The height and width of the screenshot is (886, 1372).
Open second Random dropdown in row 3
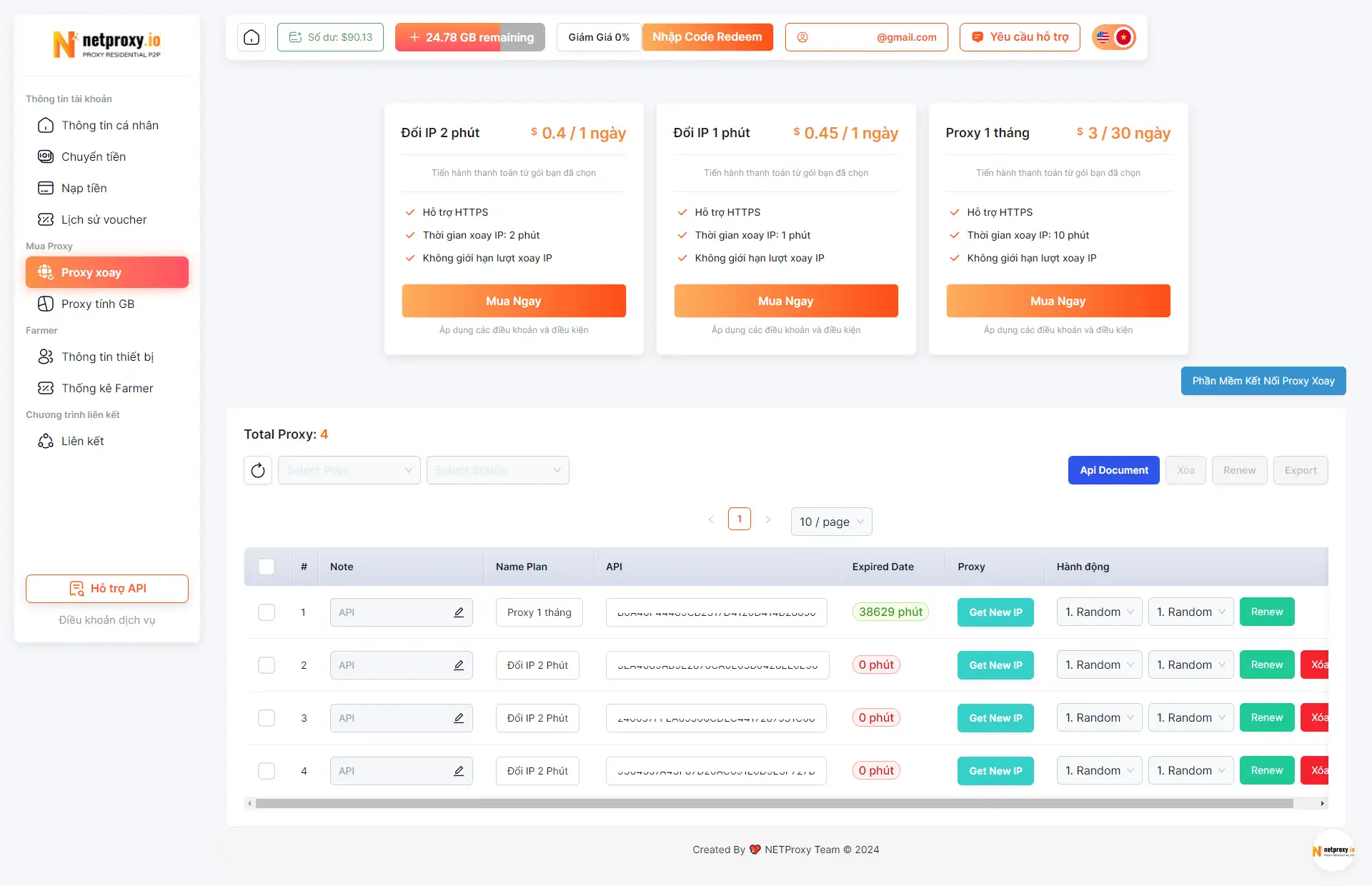tap(1190, 717)
